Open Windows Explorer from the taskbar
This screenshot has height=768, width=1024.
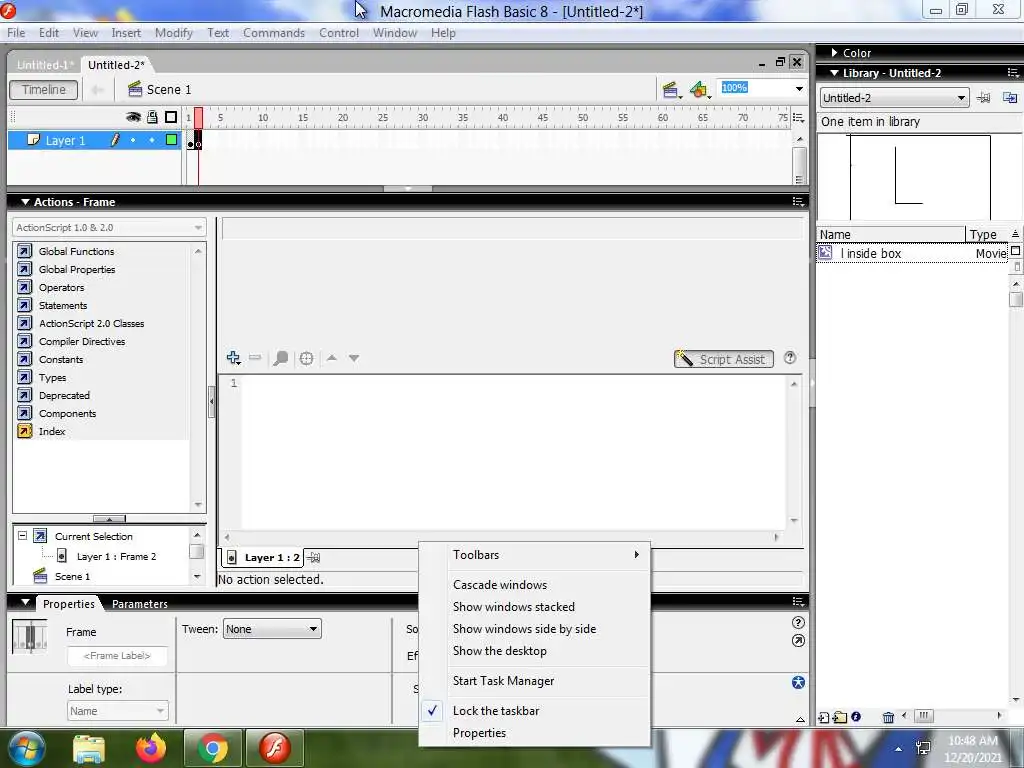click(89, 748)
